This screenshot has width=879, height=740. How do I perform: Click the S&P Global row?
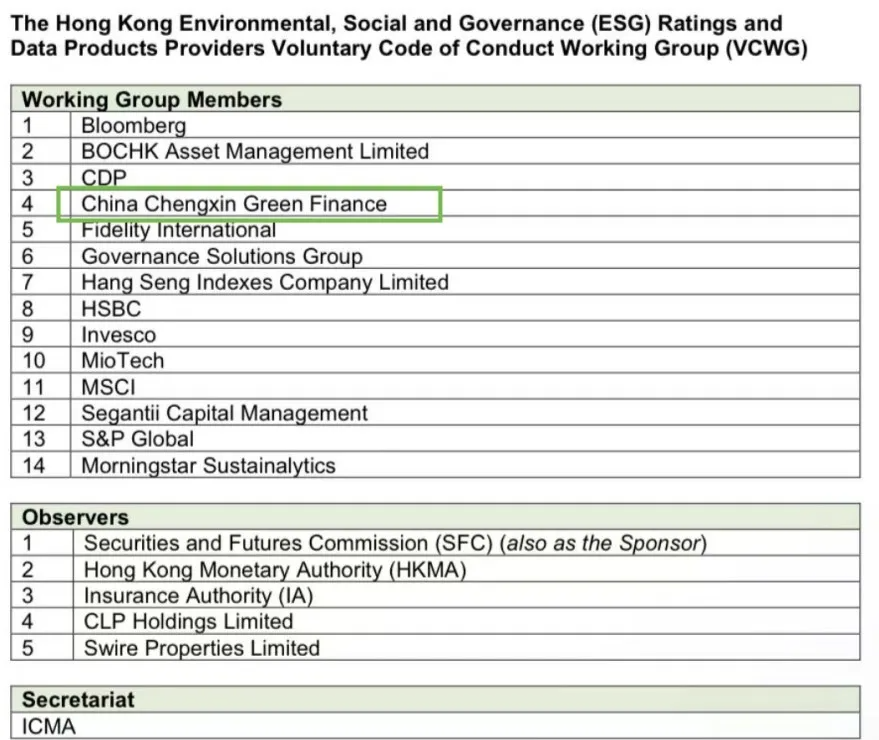tap(137, 439)
